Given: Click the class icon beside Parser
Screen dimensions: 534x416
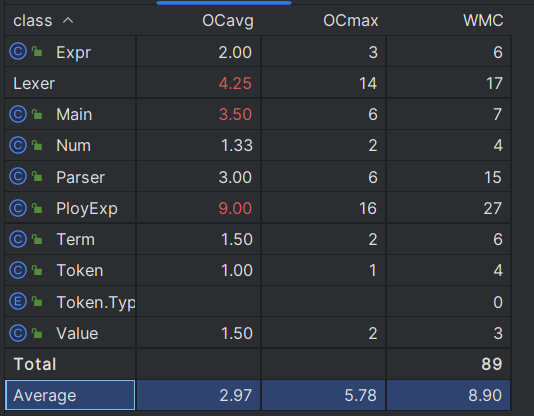Looking at the screenshot, I should click(x=18, y=176).
